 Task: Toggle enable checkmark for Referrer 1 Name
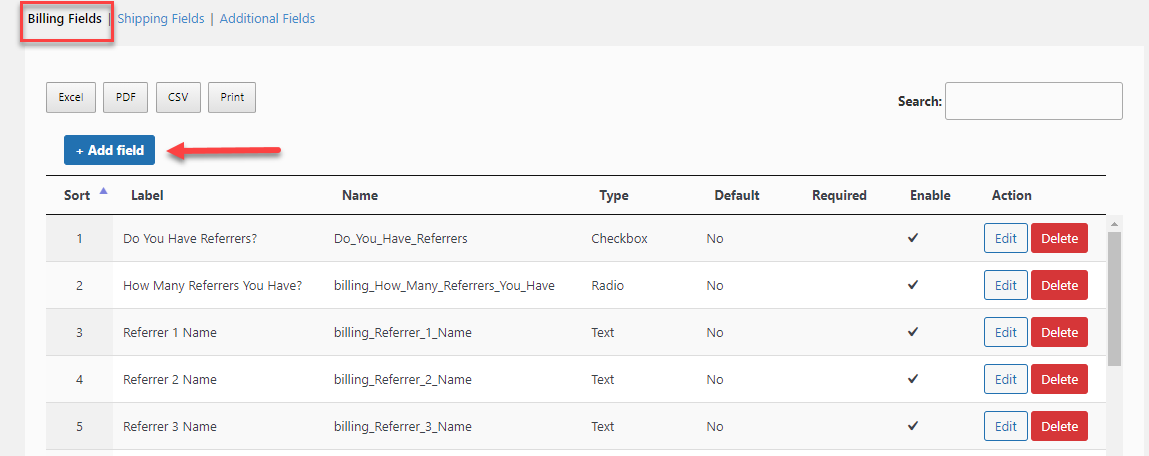coord(912,332)
